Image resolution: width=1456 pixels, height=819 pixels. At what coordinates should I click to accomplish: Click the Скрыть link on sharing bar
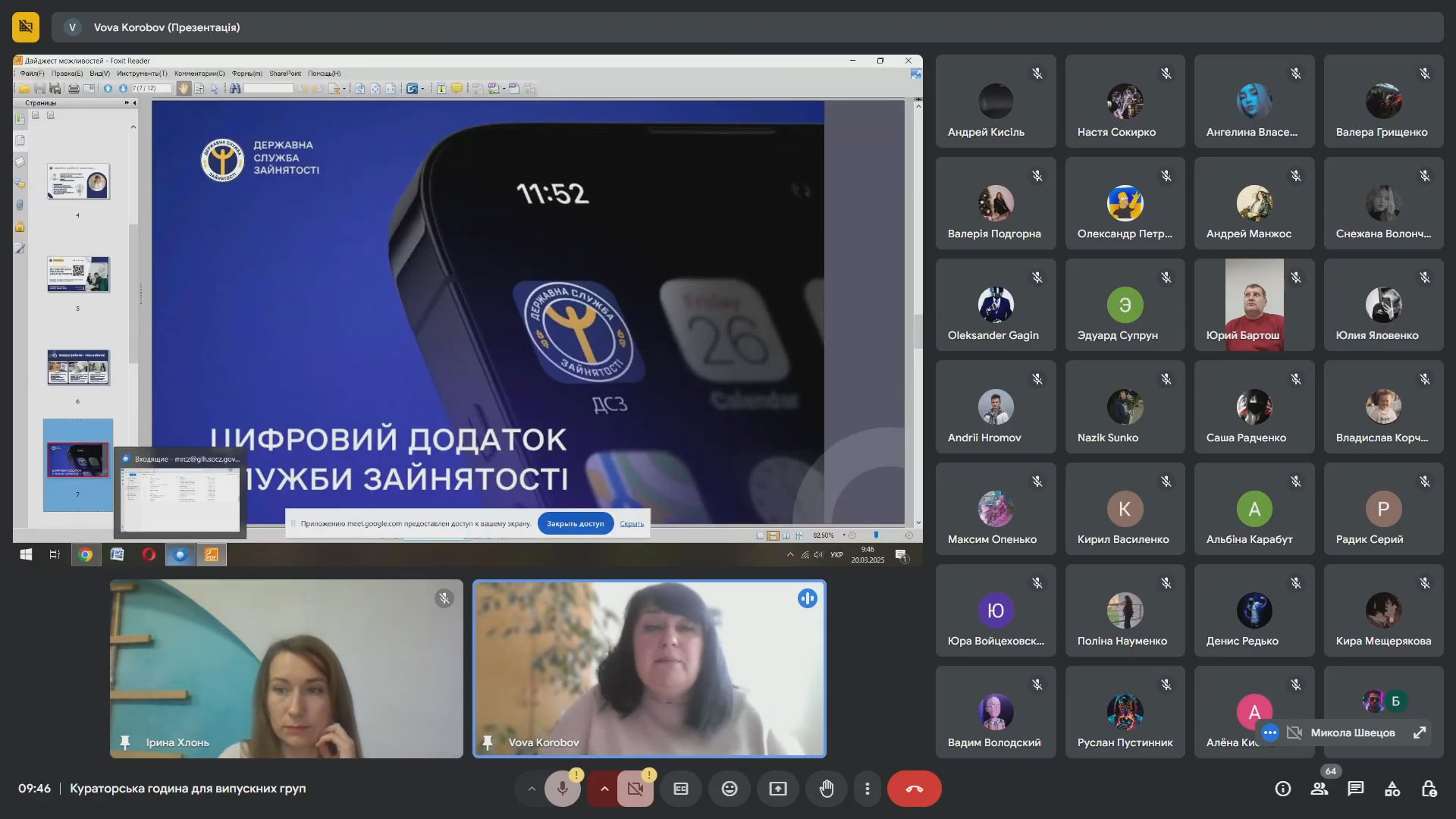coord(632,523)
